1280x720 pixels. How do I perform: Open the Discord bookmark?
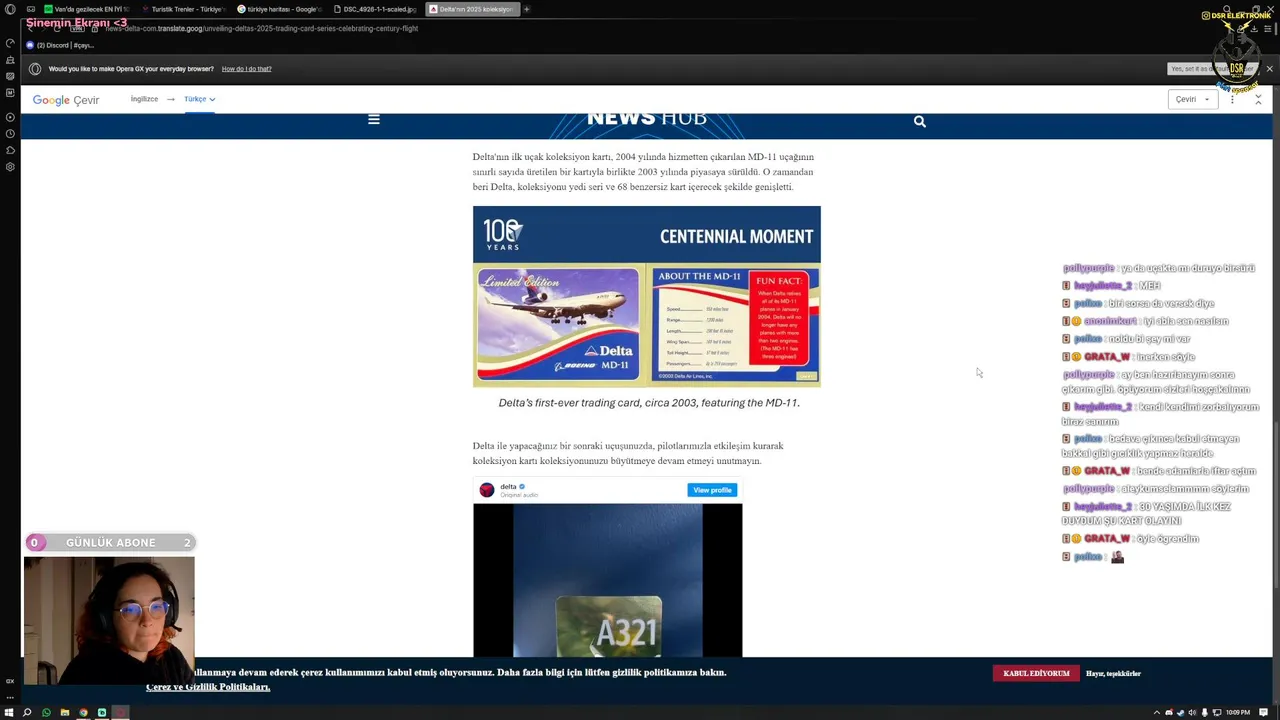tap(60, 45)
